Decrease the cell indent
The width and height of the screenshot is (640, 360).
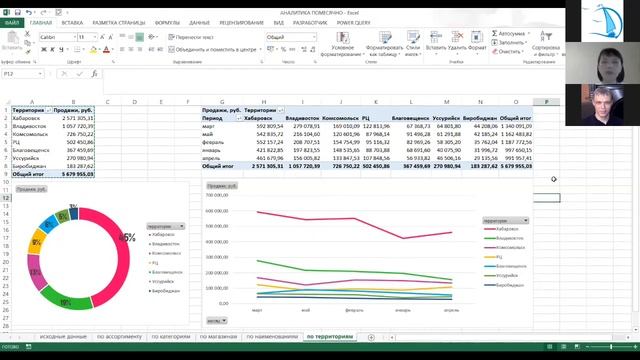click(151, 49)
